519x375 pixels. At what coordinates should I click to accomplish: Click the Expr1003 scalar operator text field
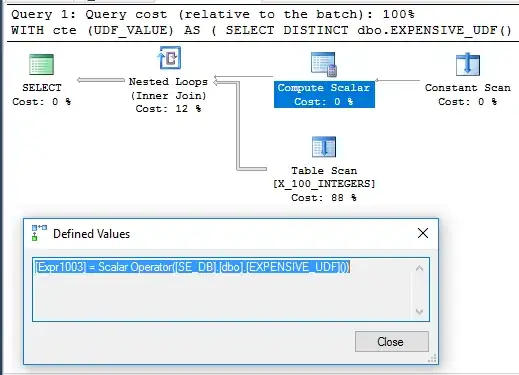click(x=231, y=289)
